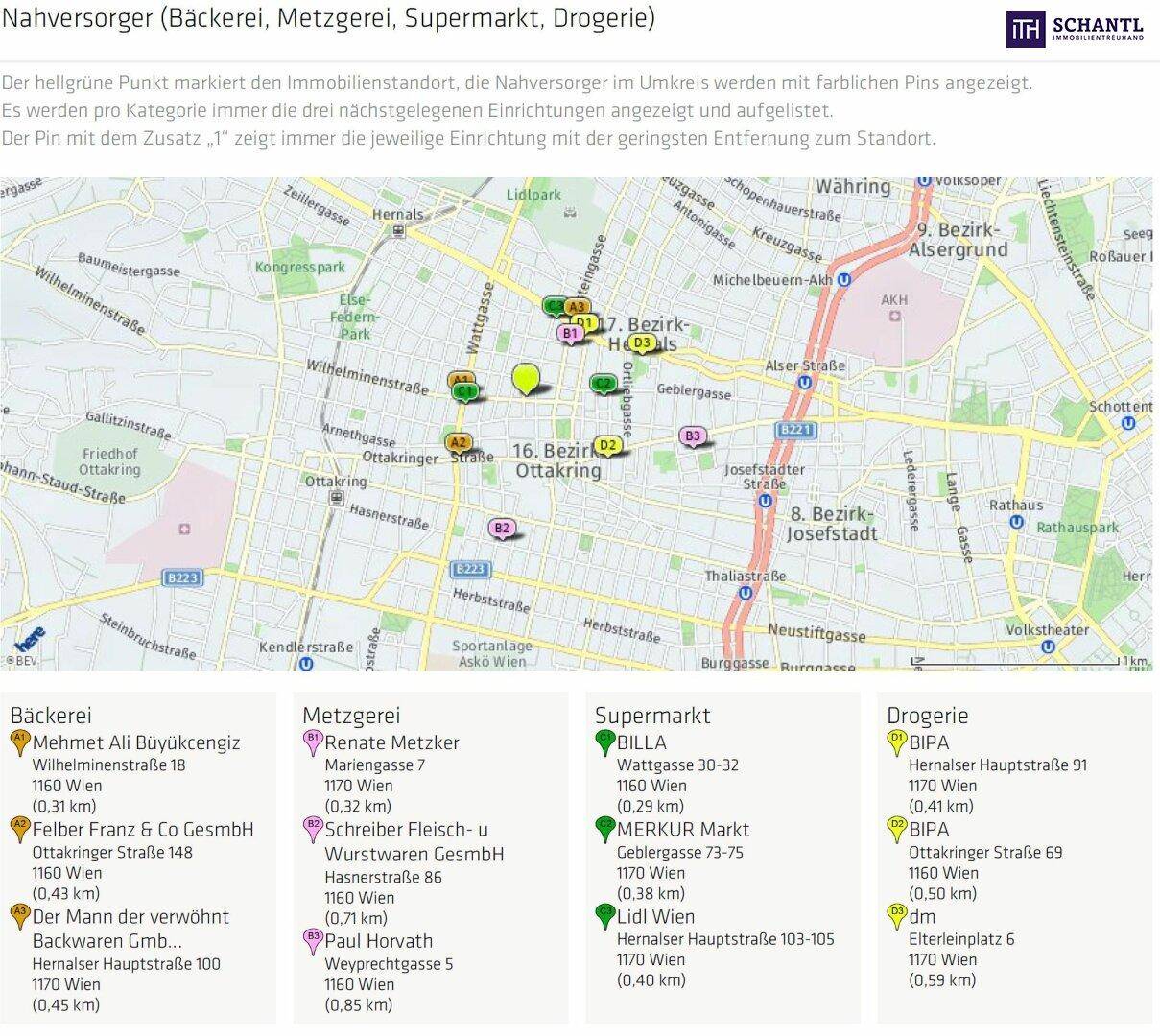Click the light green property location pin
Image resolution: width=1160 pixels, height=1036 pixels.
(x=526, y=379)
